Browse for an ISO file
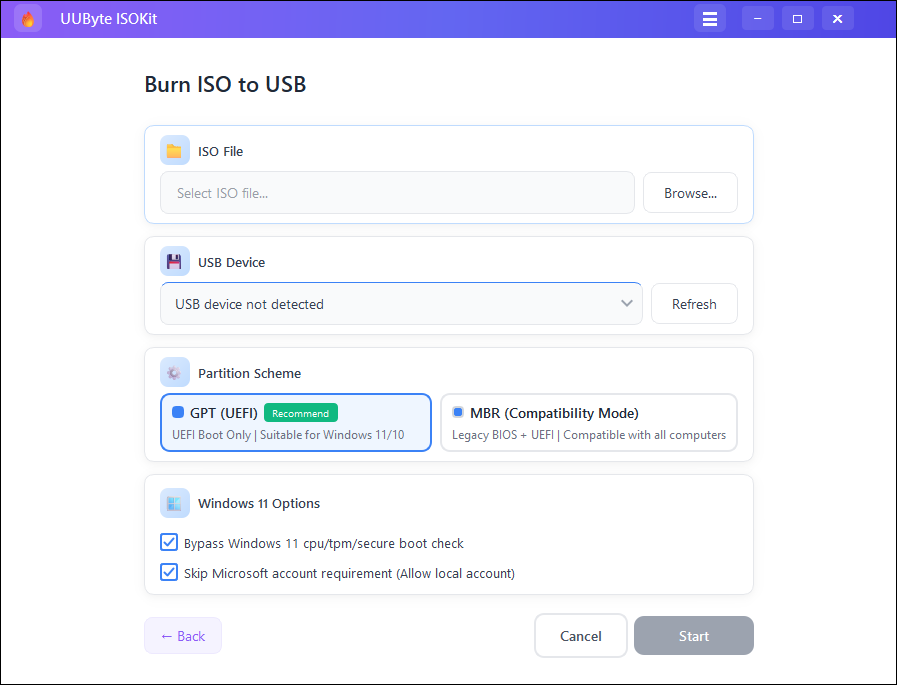The height and width of the screenshot is (685, 897). 690,193
